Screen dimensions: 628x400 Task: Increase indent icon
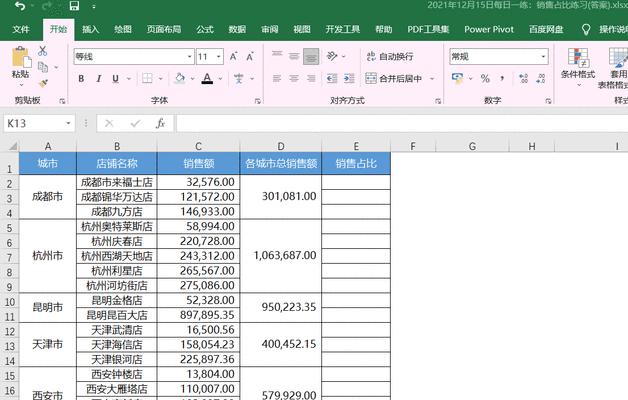tap(349, 78)
